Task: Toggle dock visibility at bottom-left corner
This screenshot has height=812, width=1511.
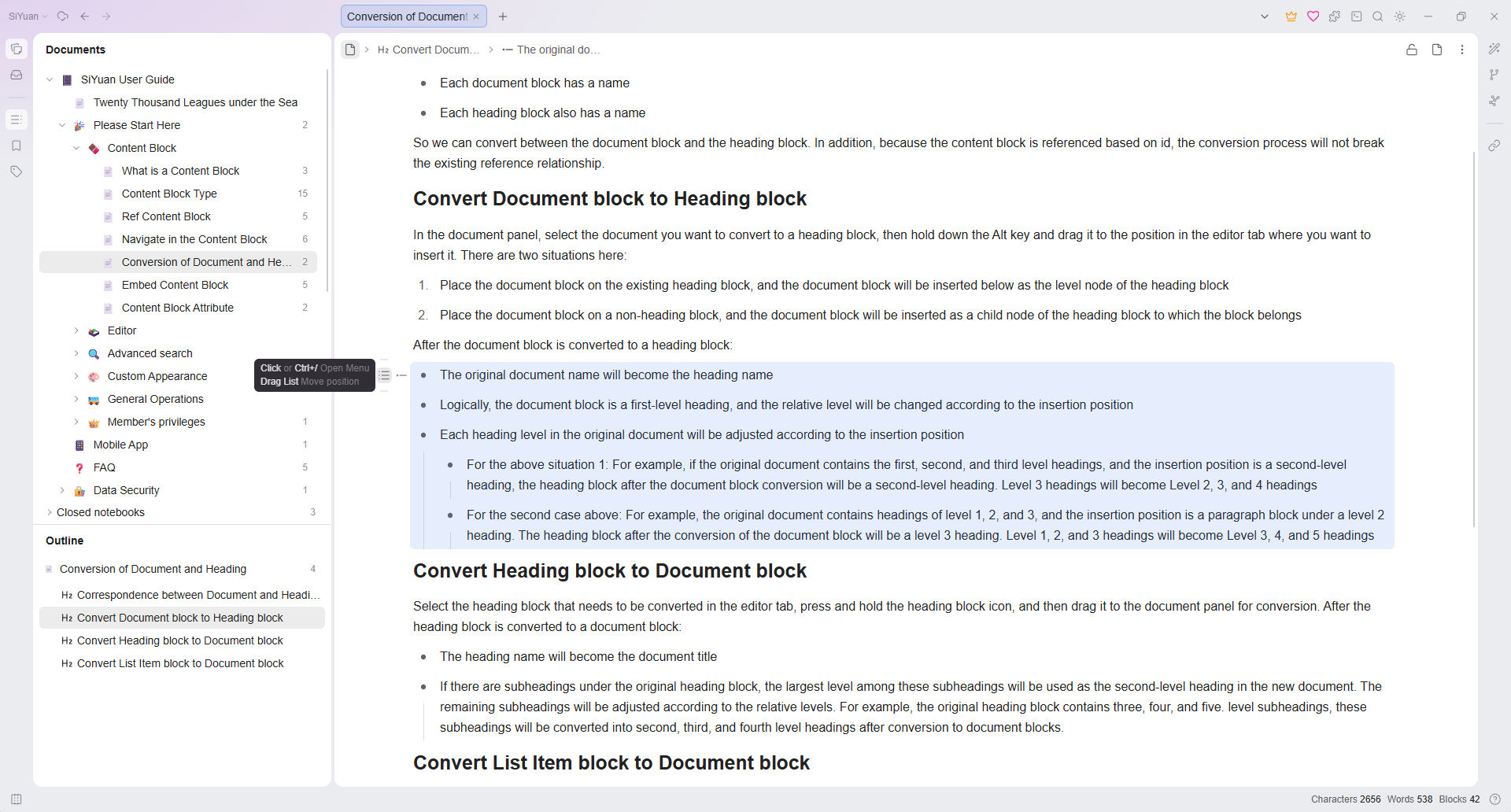Action: pyautogui.click(x=17, y=799)
